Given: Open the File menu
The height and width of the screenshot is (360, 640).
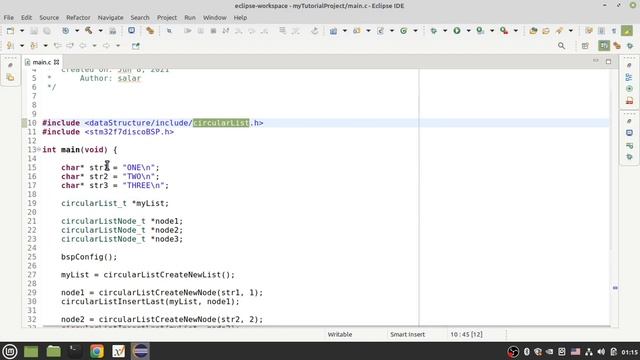Looking at the screenshot, I should click(9, 18).
